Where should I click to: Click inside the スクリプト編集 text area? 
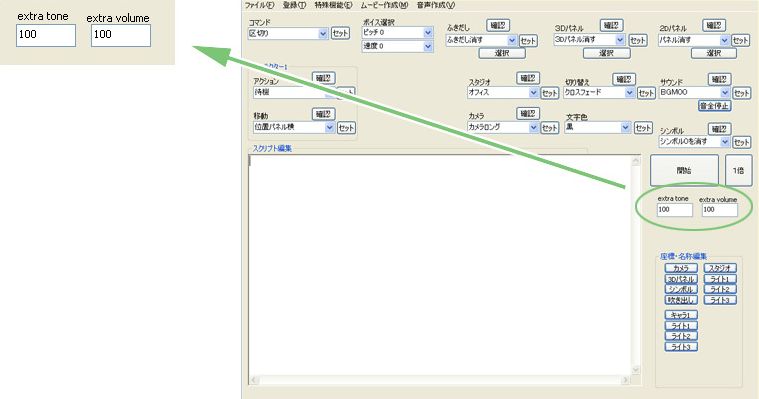[x=440, y=265]
